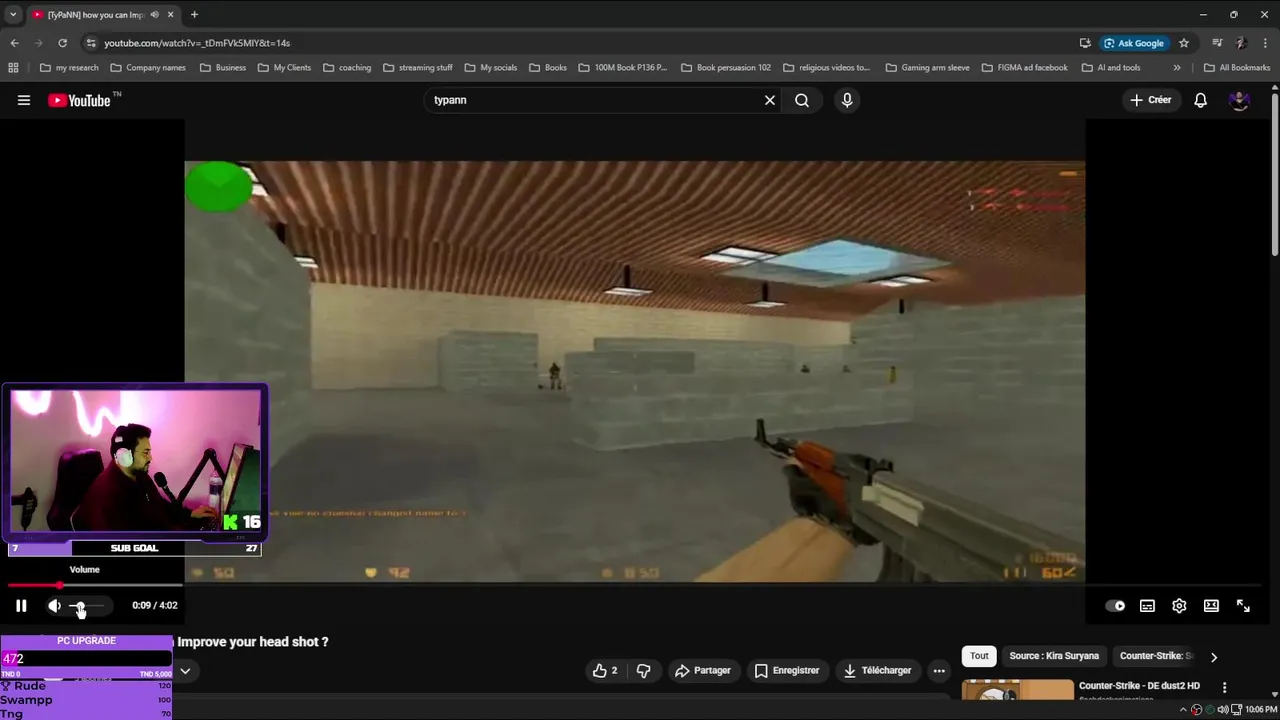The image size is (1280, 720).
Task: Open the YouTube account avatar menu
Action: point(1239,100)
